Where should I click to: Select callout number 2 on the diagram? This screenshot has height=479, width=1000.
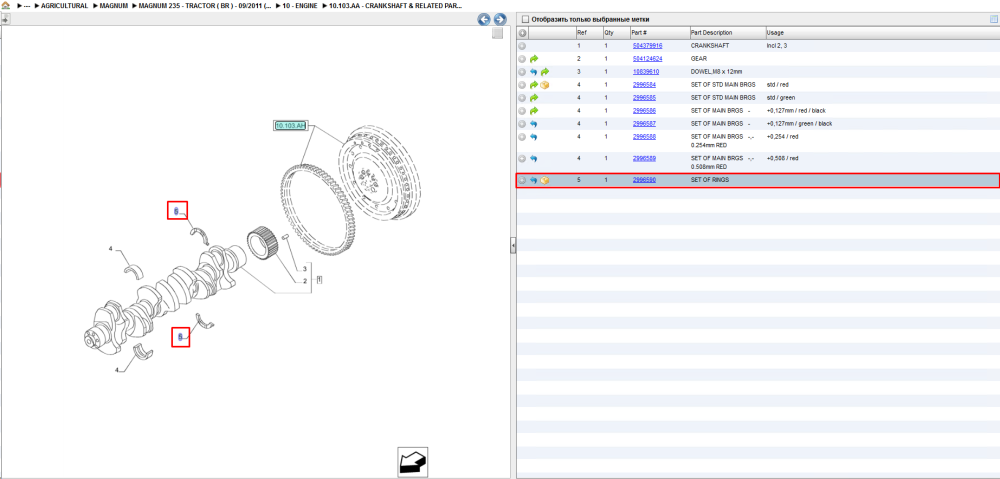click(x=305, y=281)
